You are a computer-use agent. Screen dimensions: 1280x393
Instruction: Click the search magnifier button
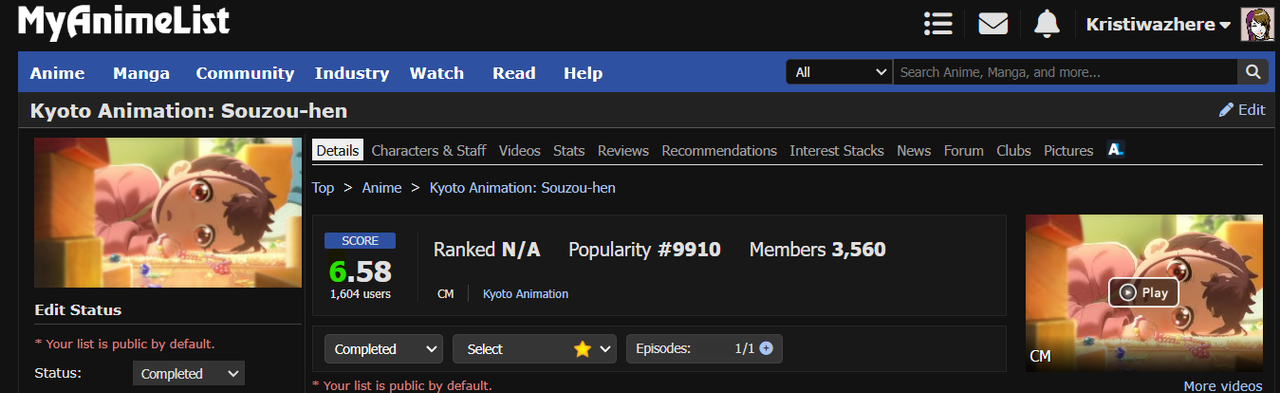(1252, 72)
